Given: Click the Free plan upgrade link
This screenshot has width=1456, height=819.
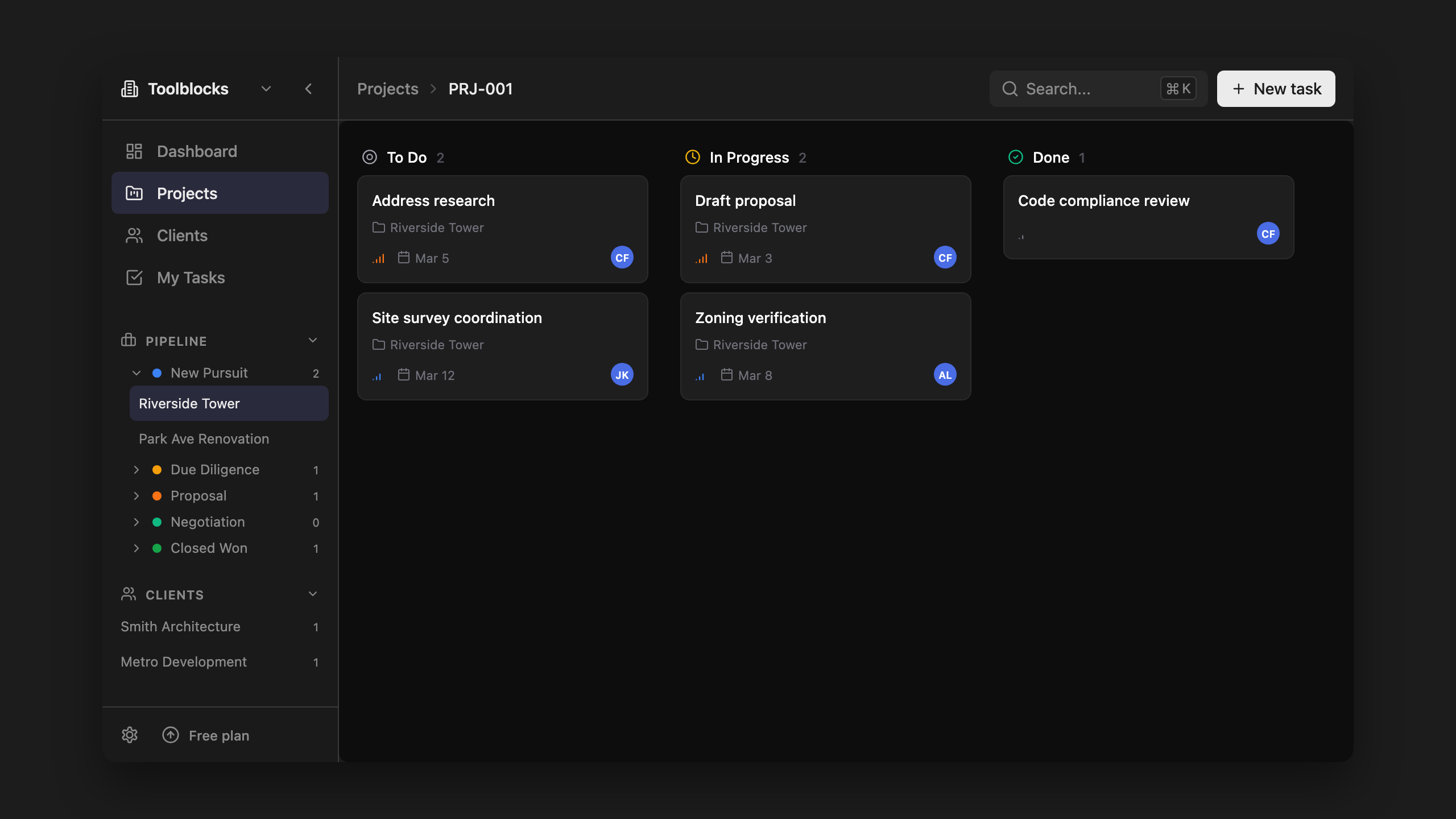Looking at the screenshot, I should pyautogui.click(x=218, y=735).
